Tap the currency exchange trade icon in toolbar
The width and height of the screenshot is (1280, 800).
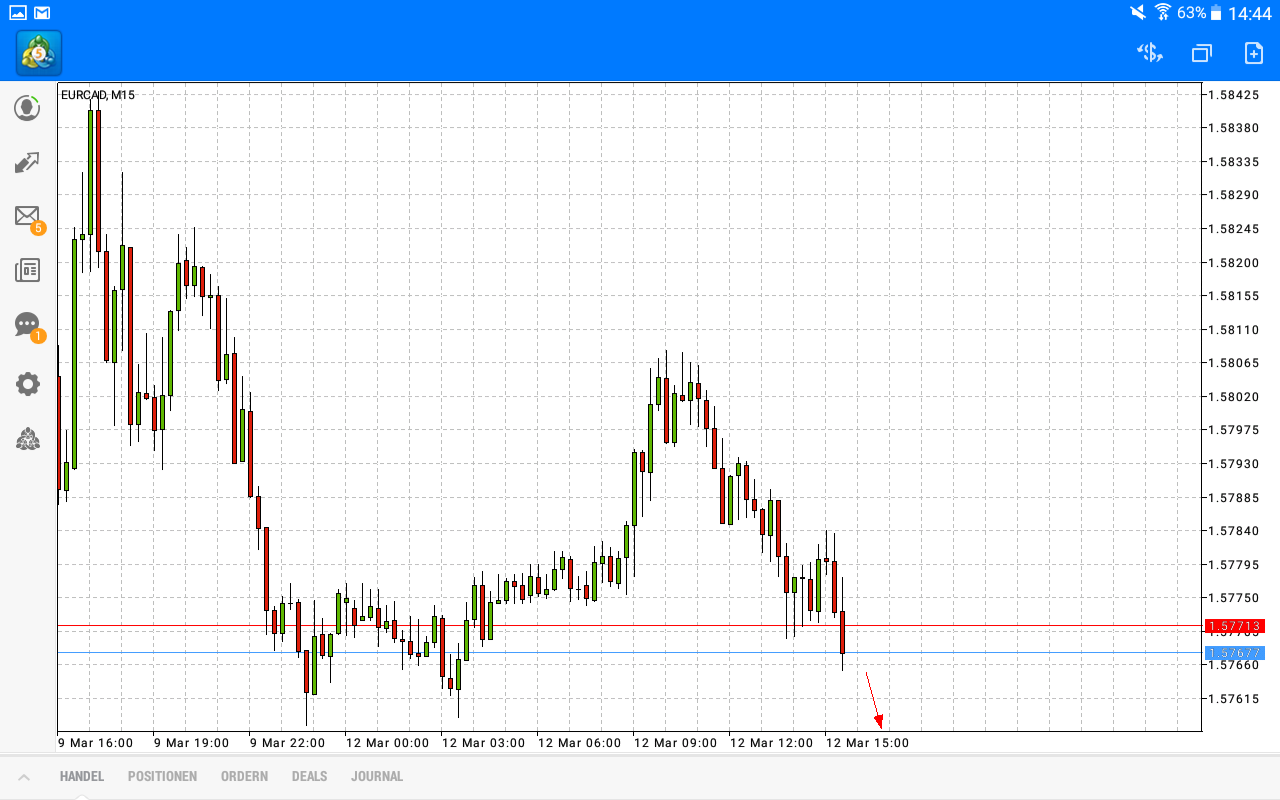click(1149, 52)
